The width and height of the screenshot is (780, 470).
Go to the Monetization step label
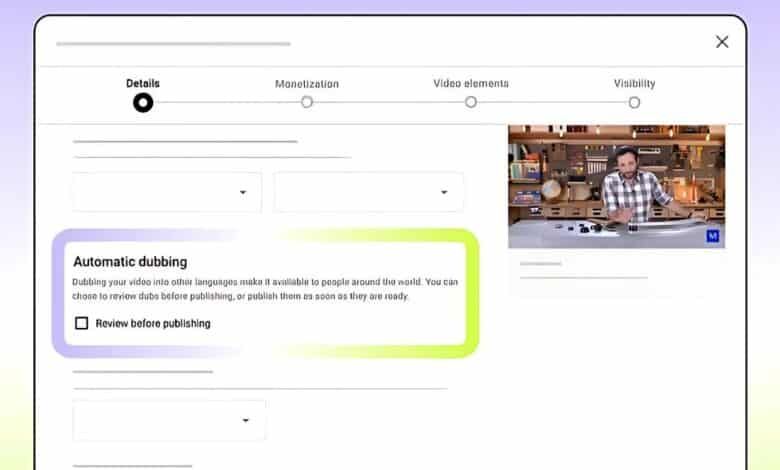[x=307, y=84]
